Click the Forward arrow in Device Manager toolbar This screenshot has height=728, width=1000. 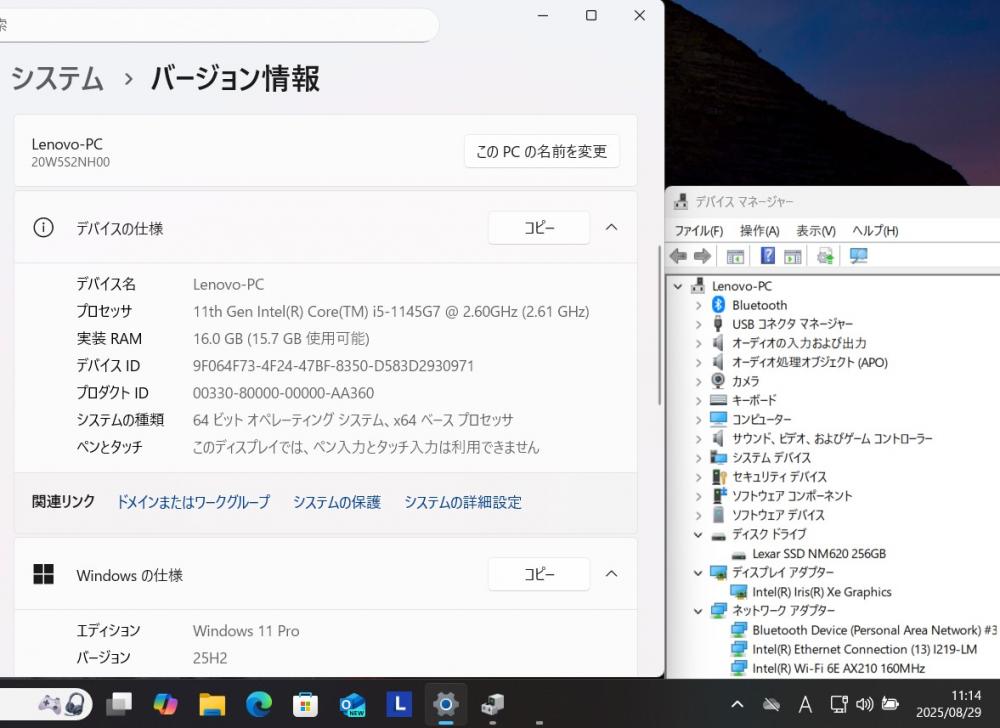pyautogui.click(x=702, y=256)
